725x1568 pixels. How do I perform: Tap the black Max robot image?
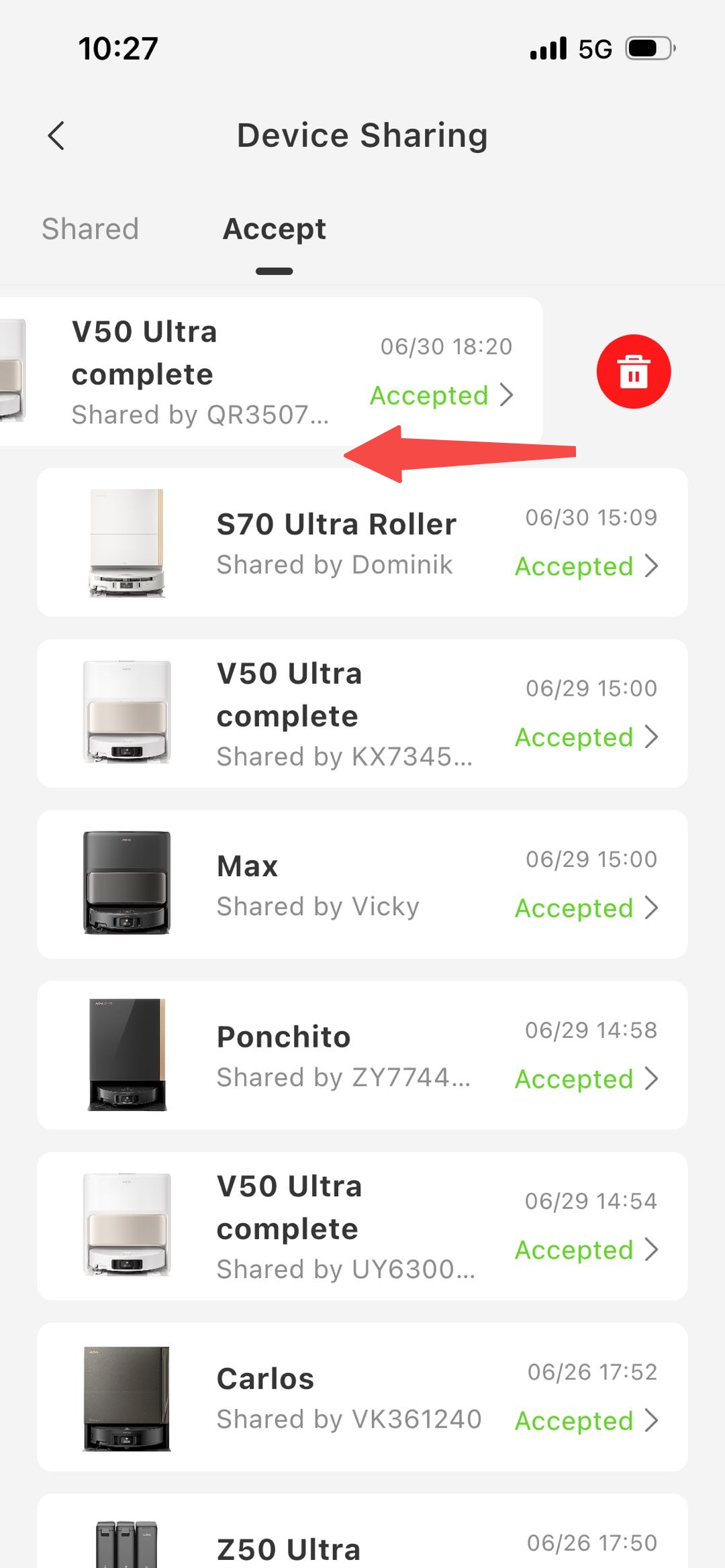tap(127, 883)
